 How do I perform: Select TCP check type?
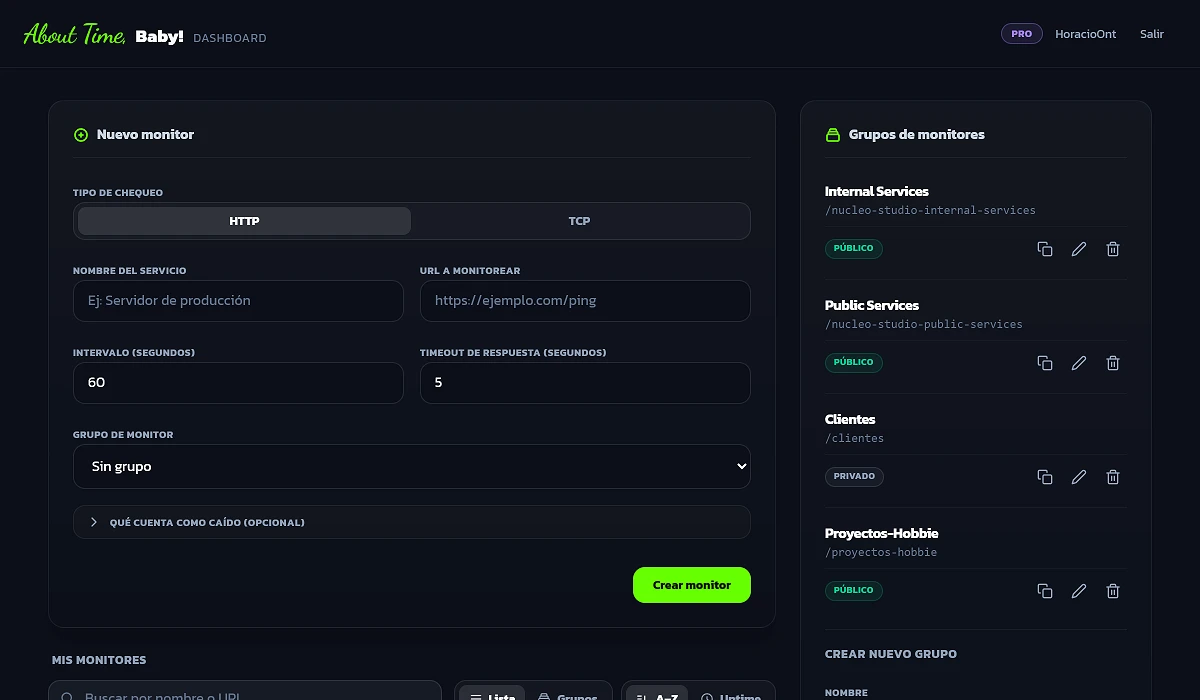point(579,221)
